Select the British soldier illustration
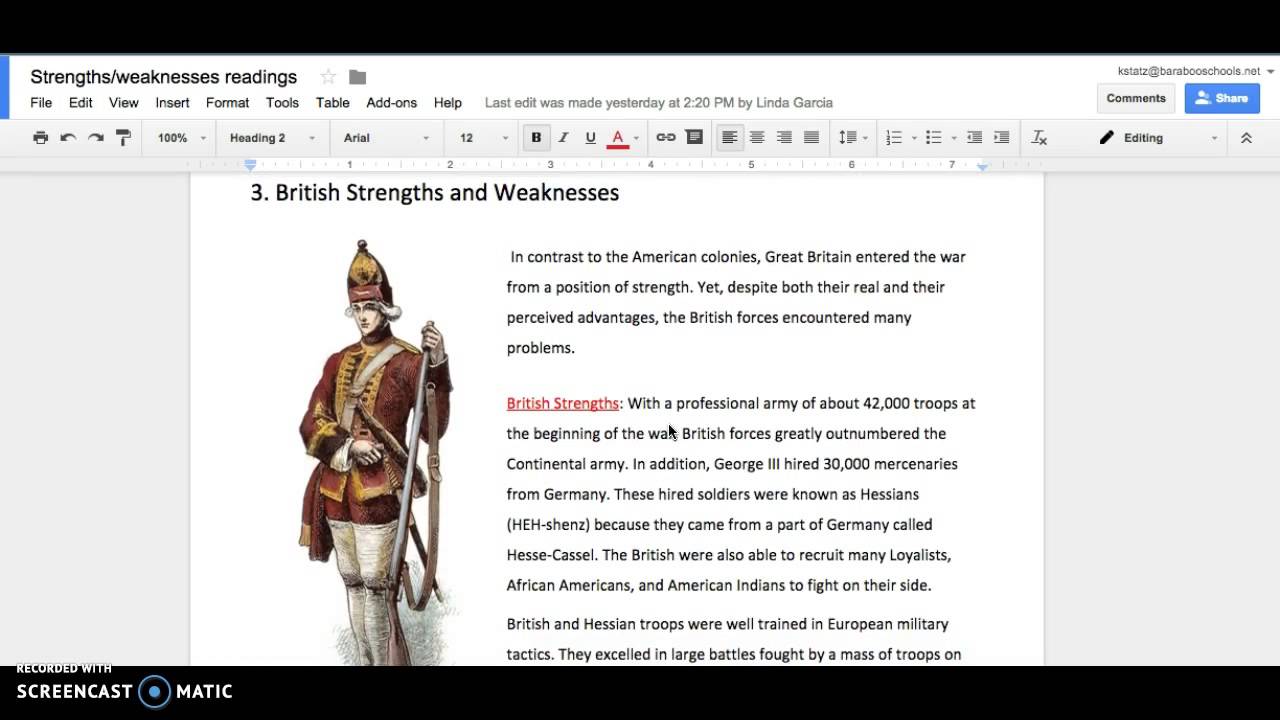1280x720 pixels. click(379, 452)
